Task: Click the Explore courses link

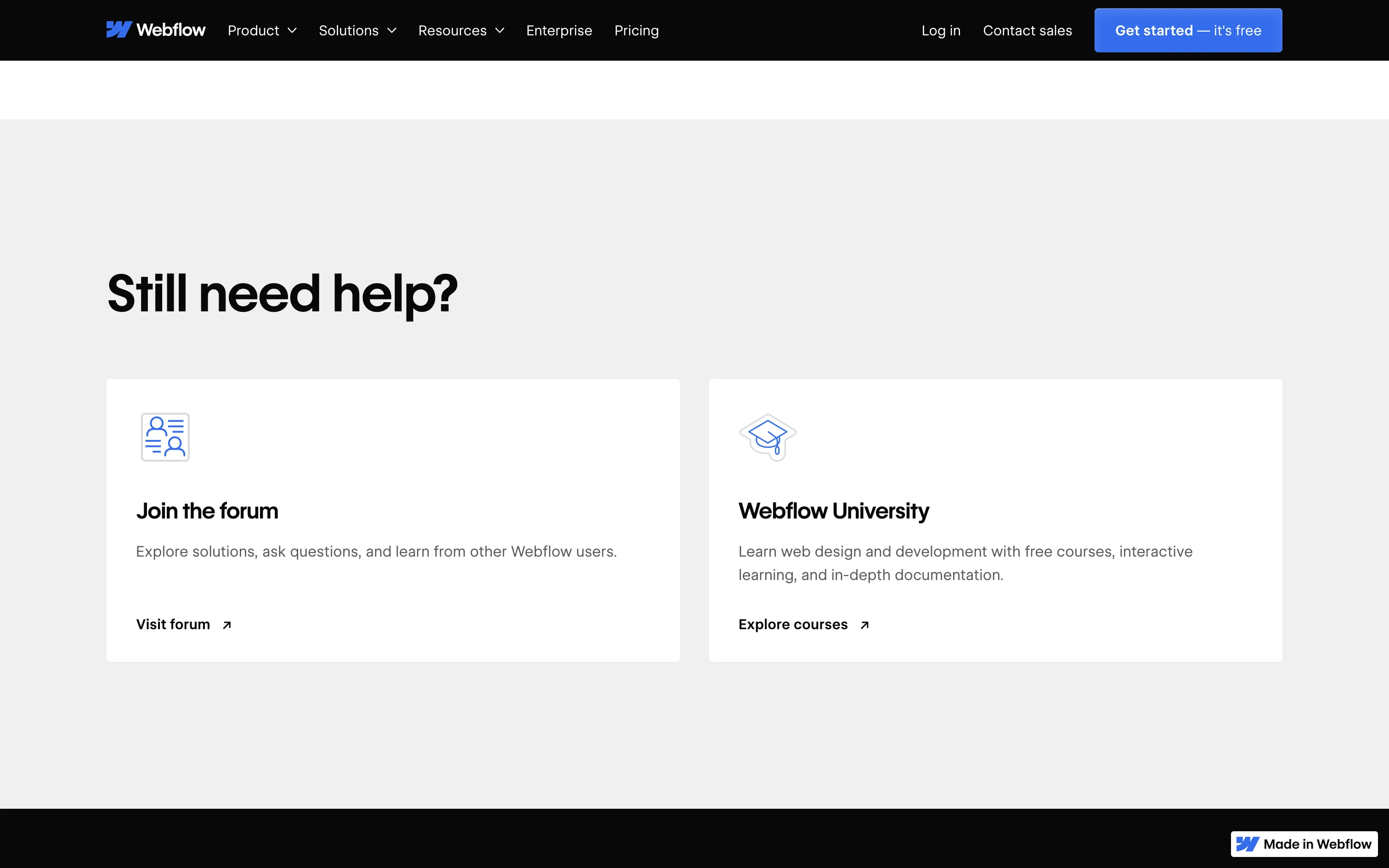Action: click(793, 624)
